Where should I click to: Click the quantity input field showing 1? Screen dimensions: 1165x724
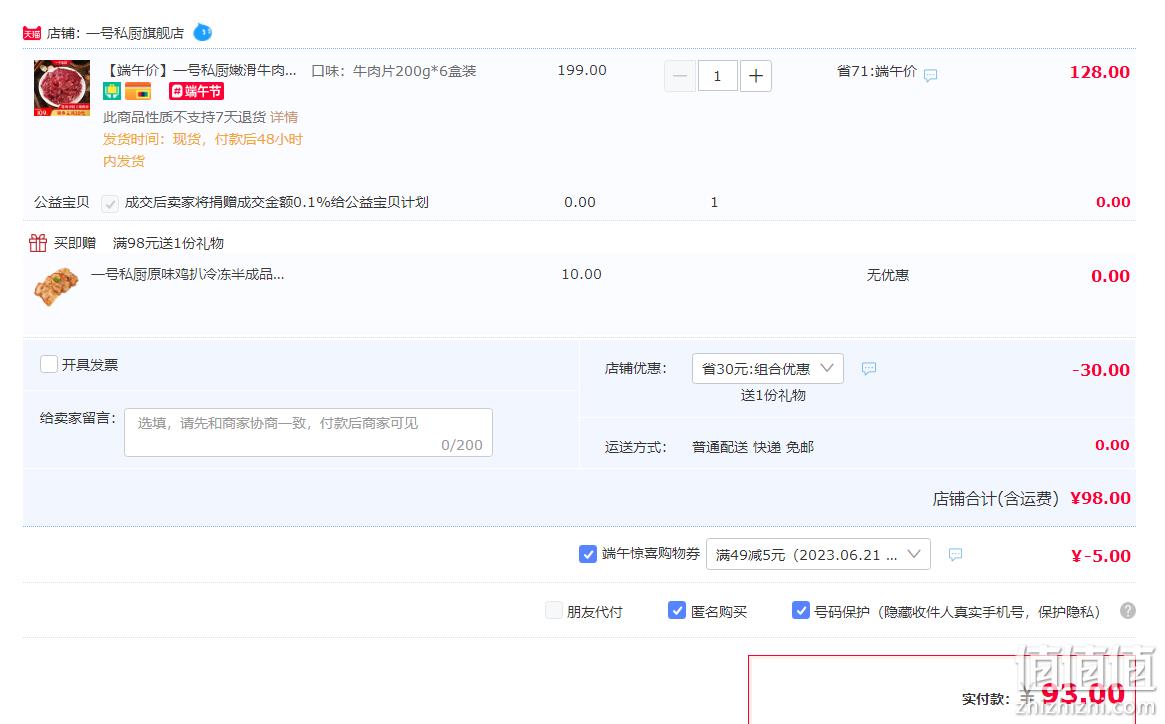coord(718,76)
